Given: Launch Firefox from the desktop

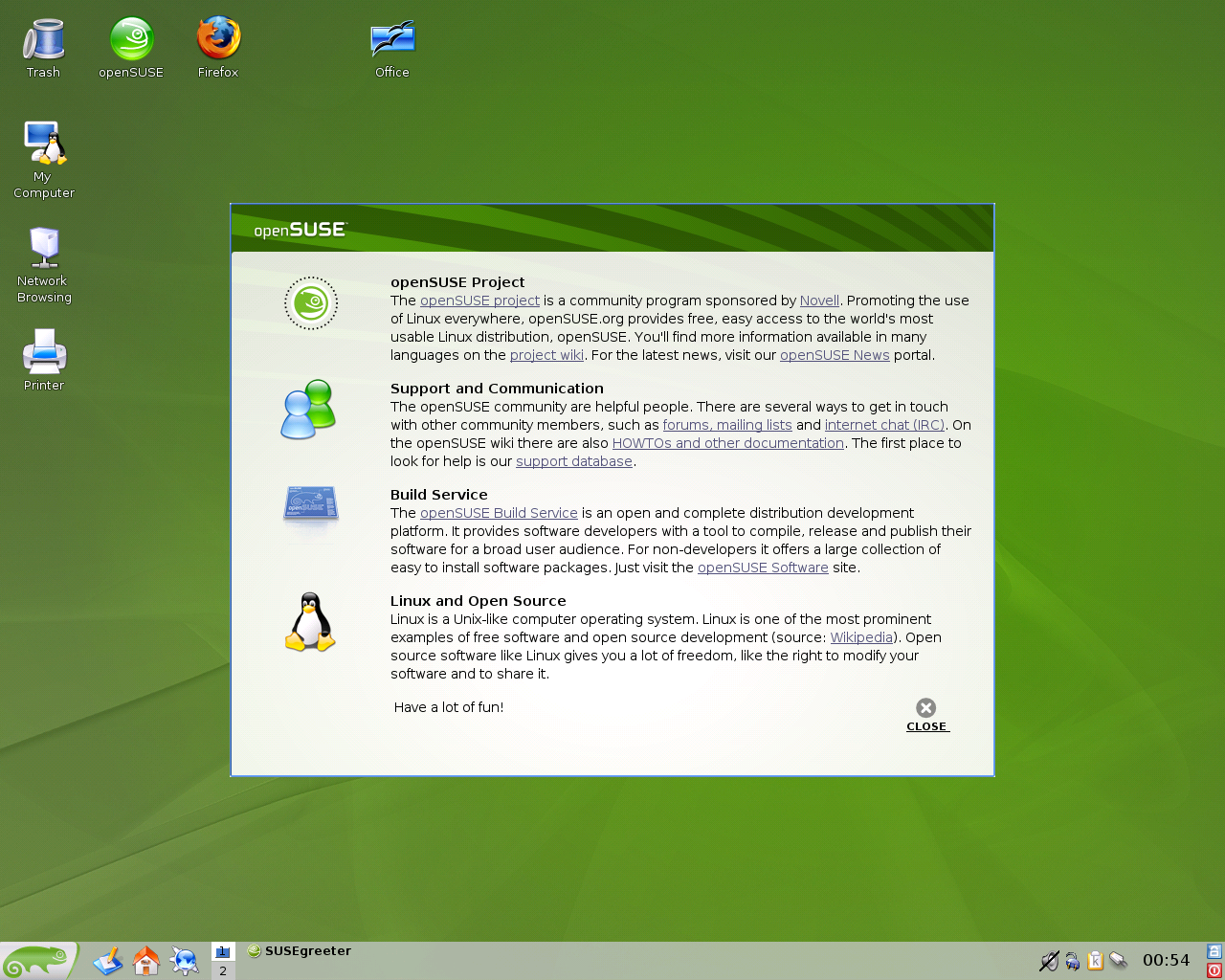Looking at the screenshot, I should (218, 48).
